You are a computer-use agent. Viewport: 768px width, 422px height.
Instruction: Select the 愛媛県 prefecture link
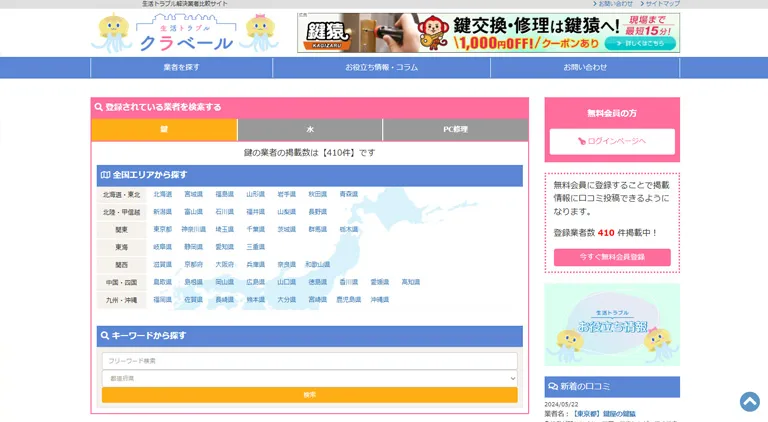click(380, 282)
